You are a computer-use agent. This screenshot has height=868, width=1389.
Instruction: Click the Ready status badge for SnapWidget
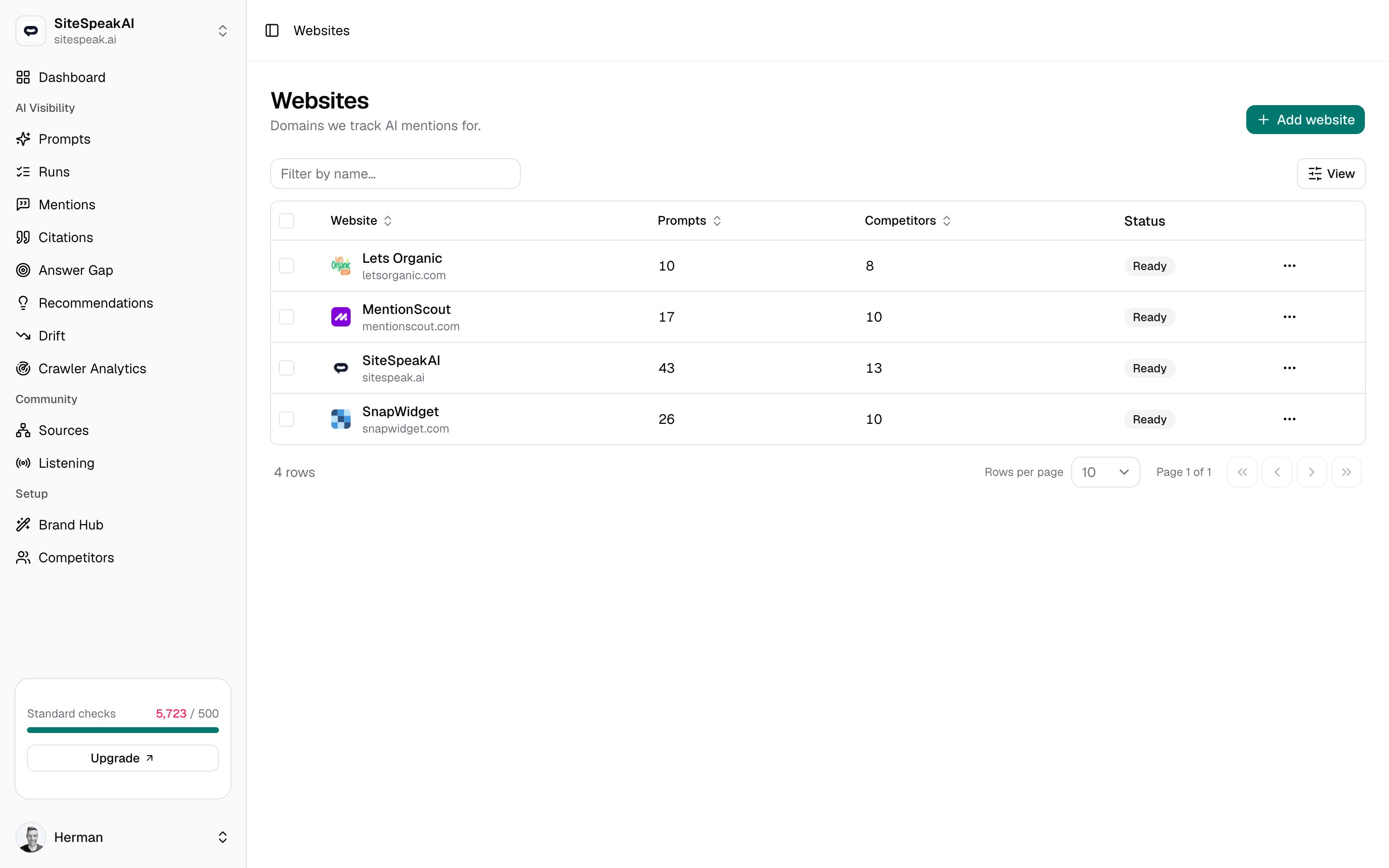tap(1149, 419)
